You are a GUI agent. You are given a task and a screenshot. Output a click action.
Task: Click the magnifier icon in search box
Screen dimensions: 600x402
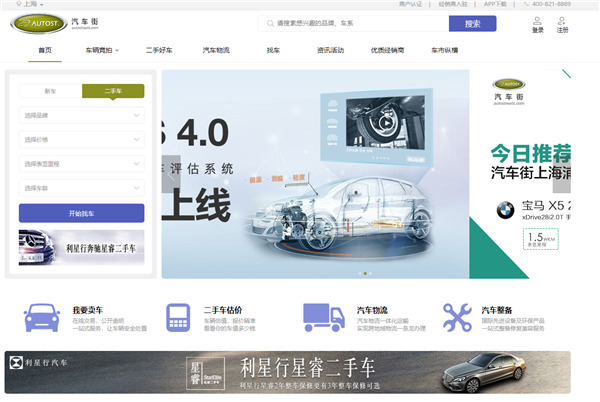270,23
